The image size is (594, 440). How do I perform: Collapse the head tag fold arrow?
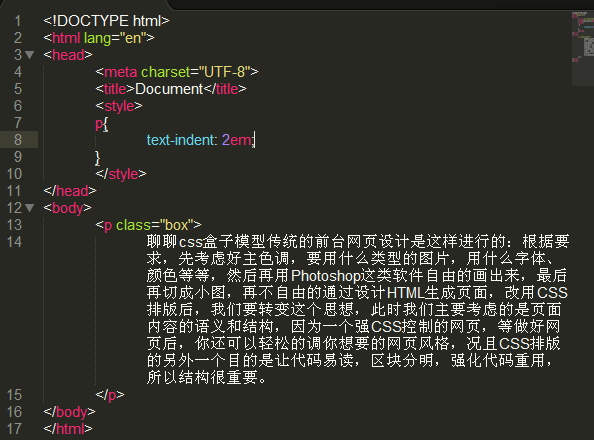tap(30, 55)
